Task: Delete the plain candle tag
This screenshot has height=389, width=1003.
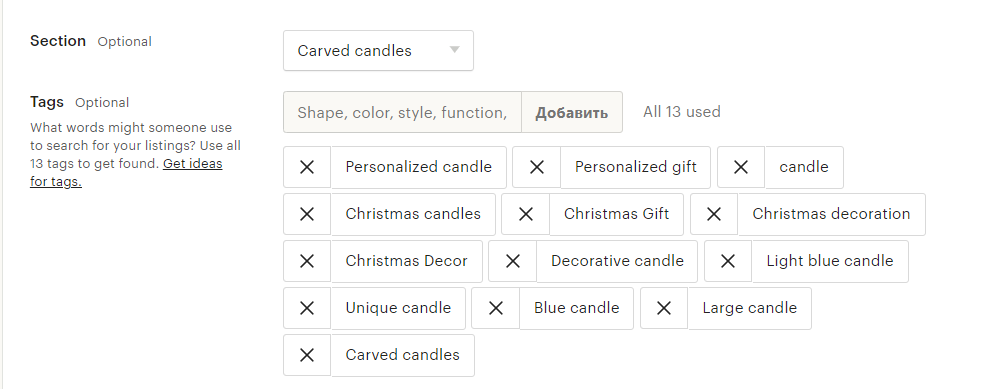Action: [741, 167]
